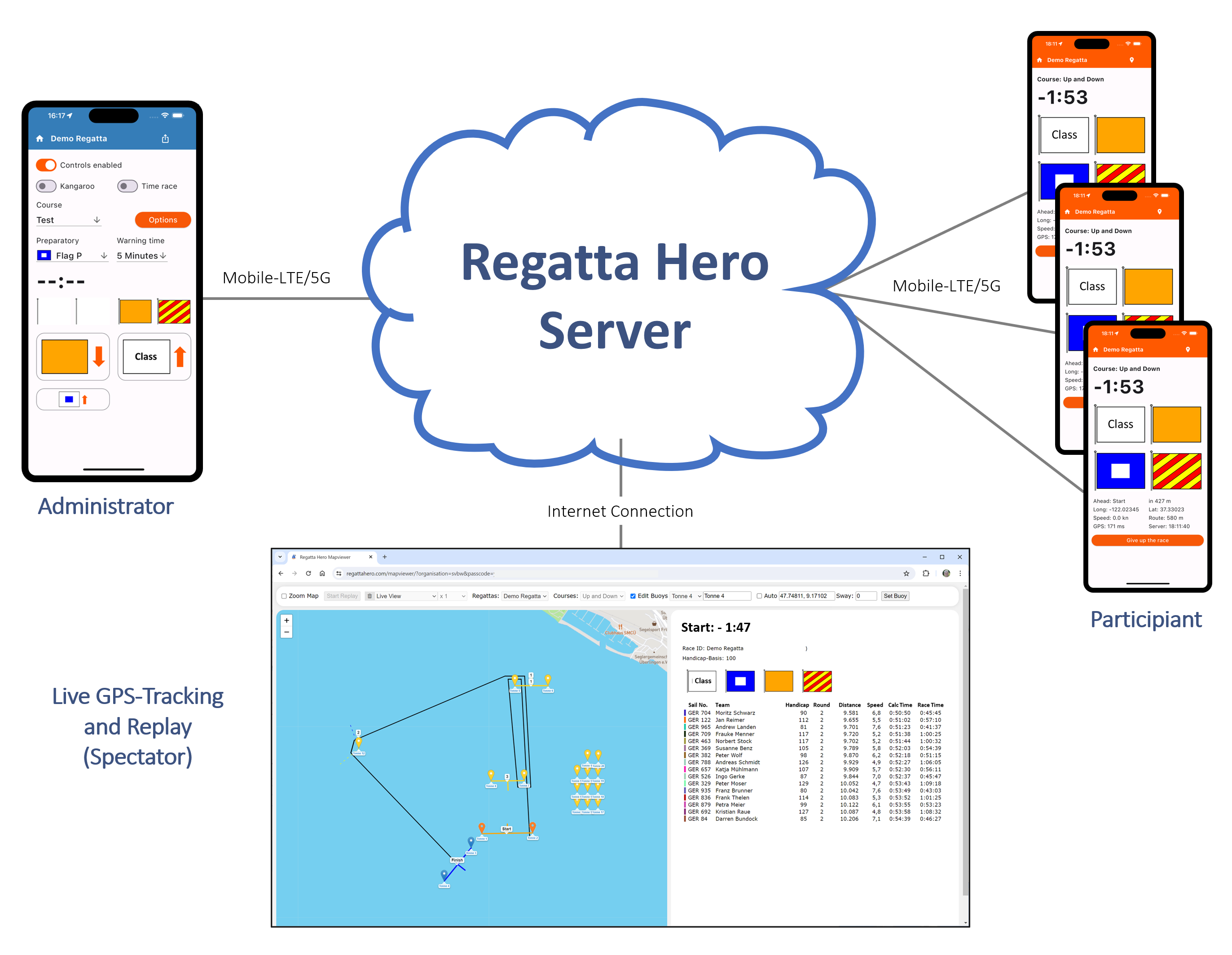Tap the small orange flag on Administrator phone flagpole
The image size is (1232, 955).
(x=136, y=312)
